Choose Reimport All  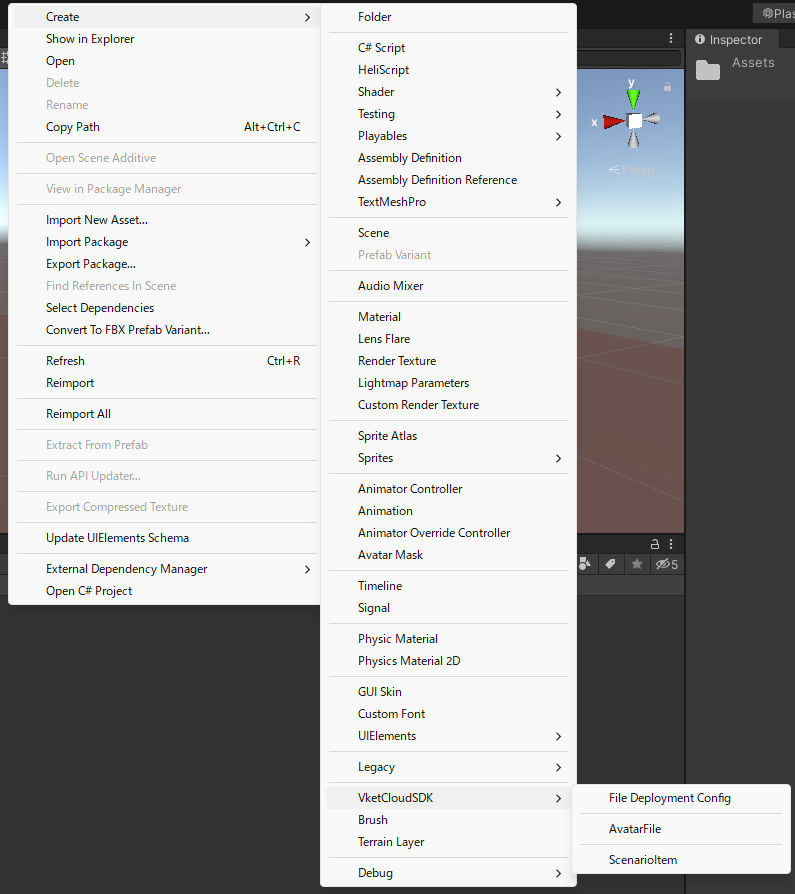[166, 414]
